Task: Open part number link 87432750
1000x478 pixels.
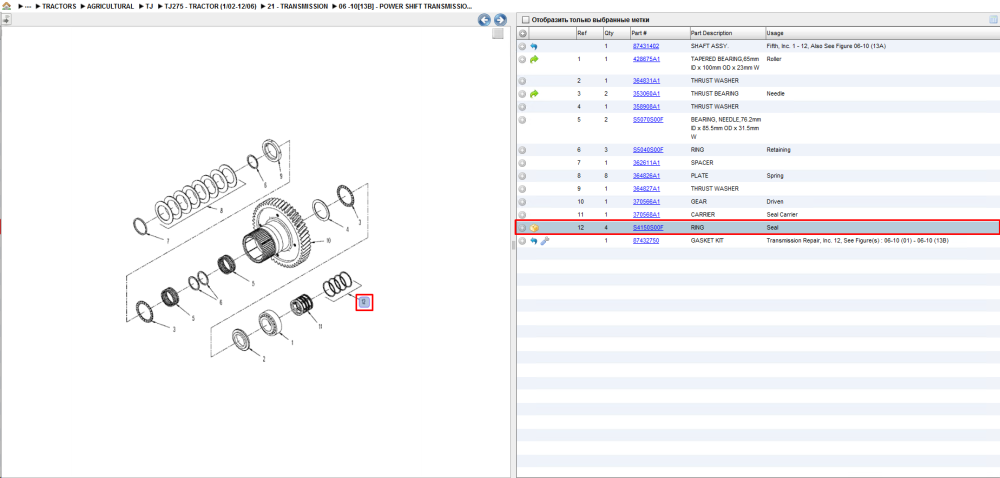Action: (645, 241)
